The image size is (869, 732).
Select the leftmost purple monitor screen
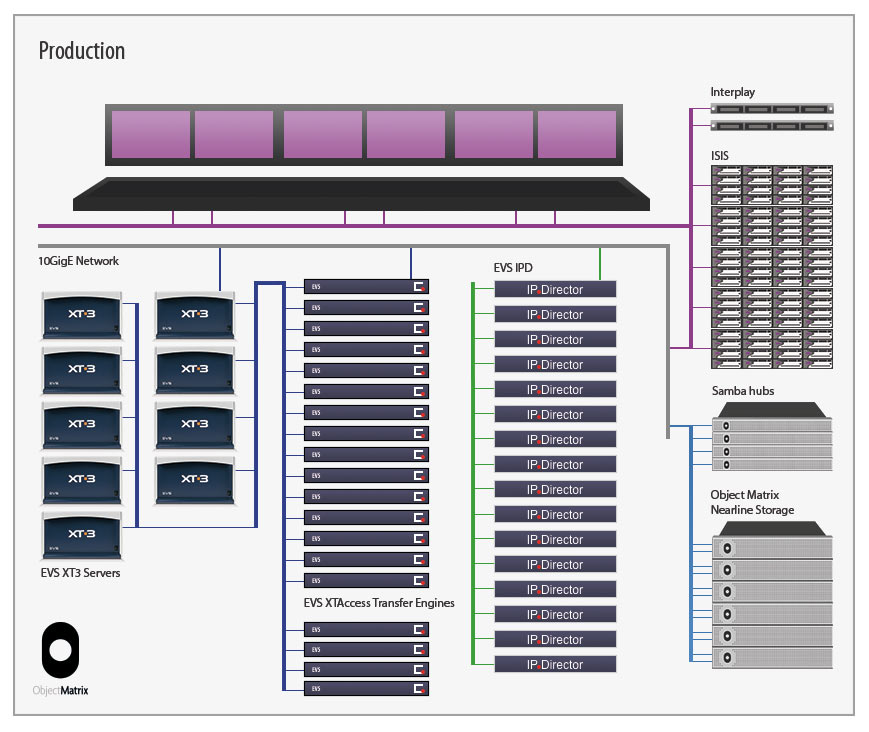[151, 134]
